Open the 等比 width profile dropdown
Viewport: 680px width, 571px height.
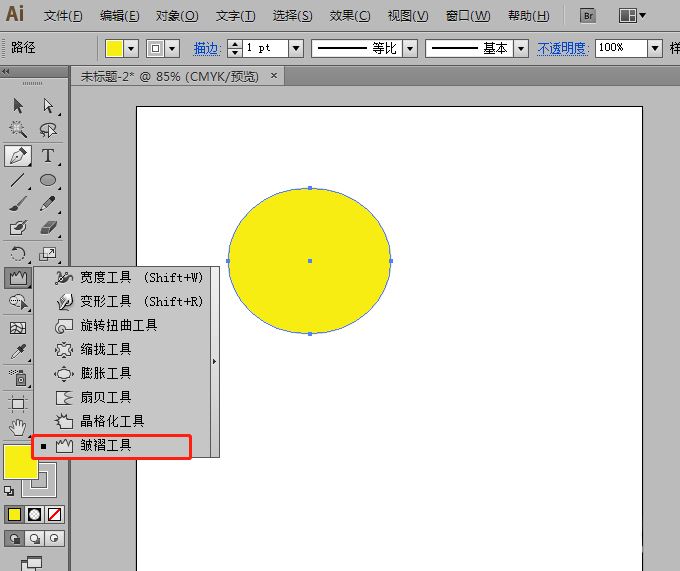tap(410, 48)
